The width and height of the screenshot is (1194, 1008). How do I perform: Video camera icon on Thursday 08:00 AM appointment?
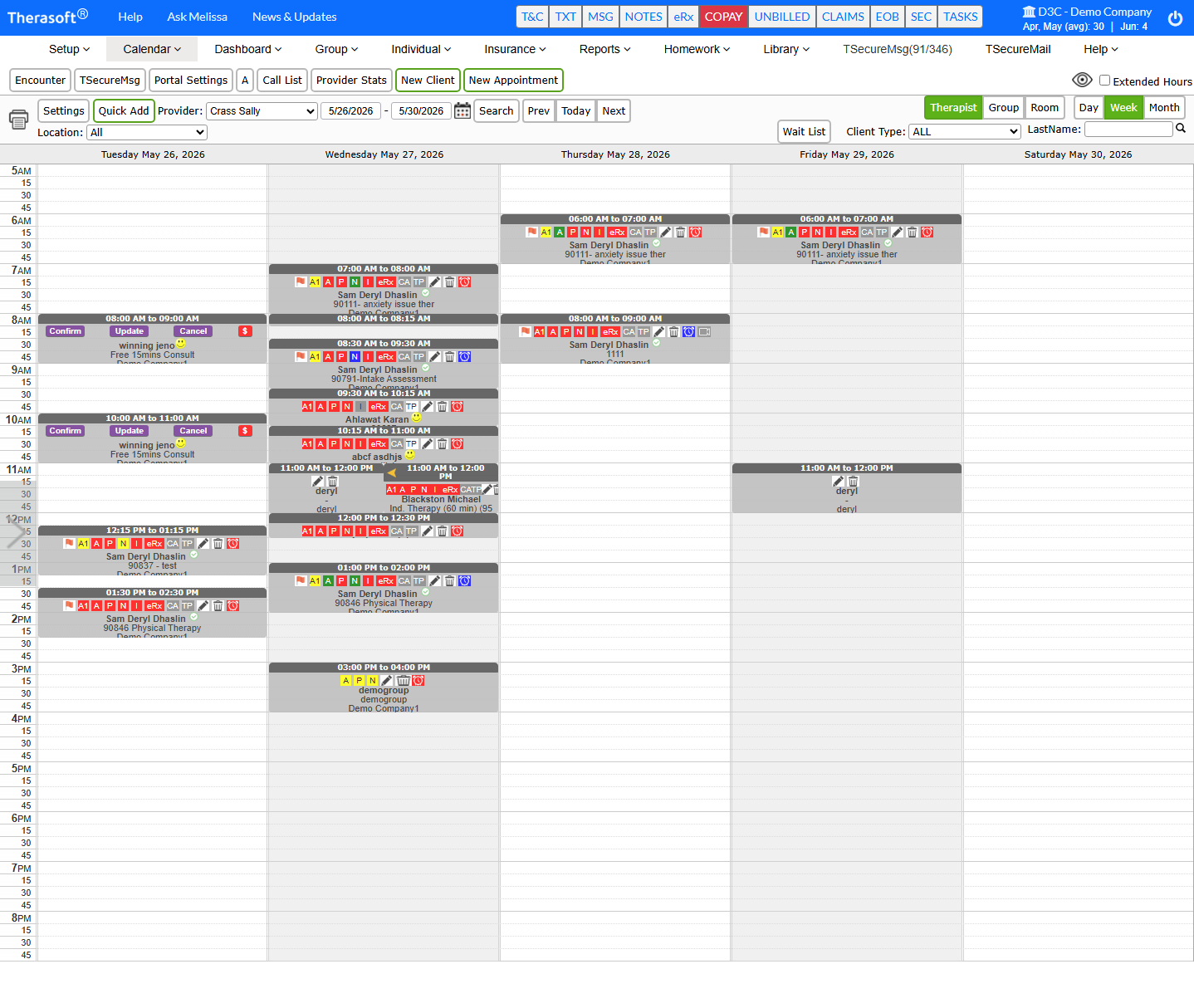704,332
